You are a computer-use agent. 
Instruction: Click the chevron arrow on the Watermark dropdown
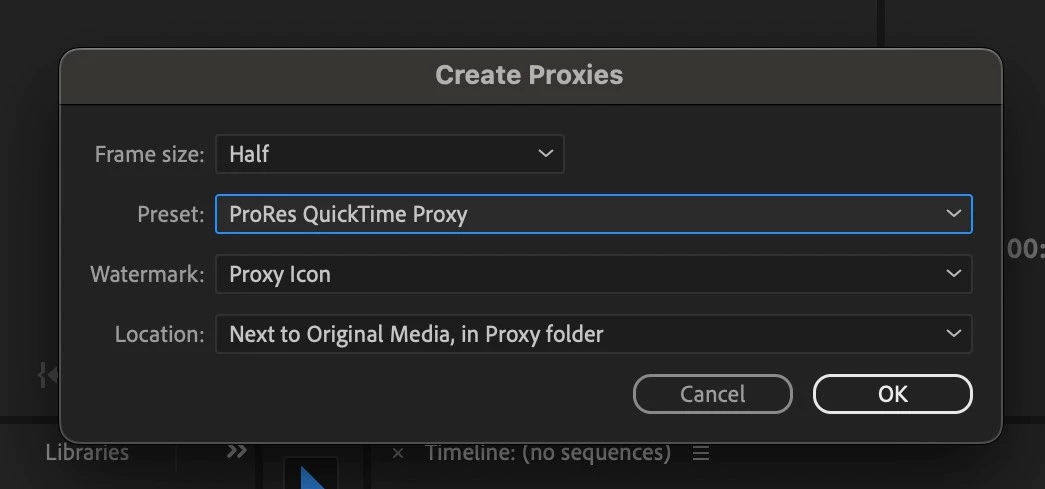tap(954, 274)
